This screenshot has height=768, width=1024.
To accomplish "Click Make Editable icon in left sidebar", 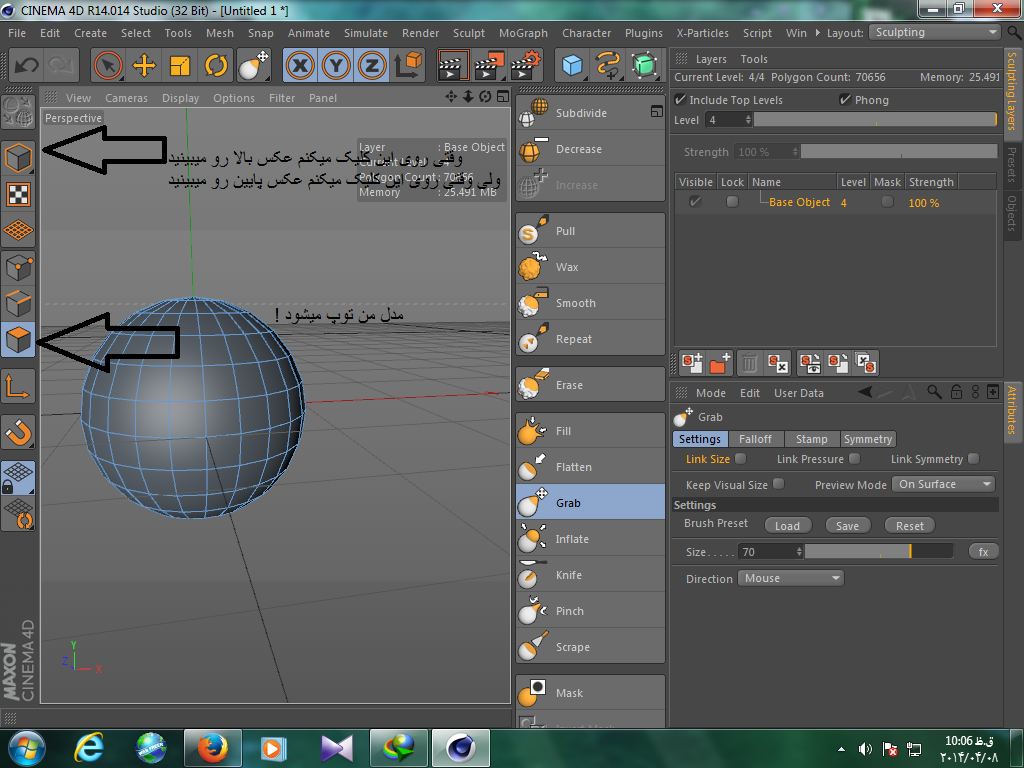I will tap(18, 112).
